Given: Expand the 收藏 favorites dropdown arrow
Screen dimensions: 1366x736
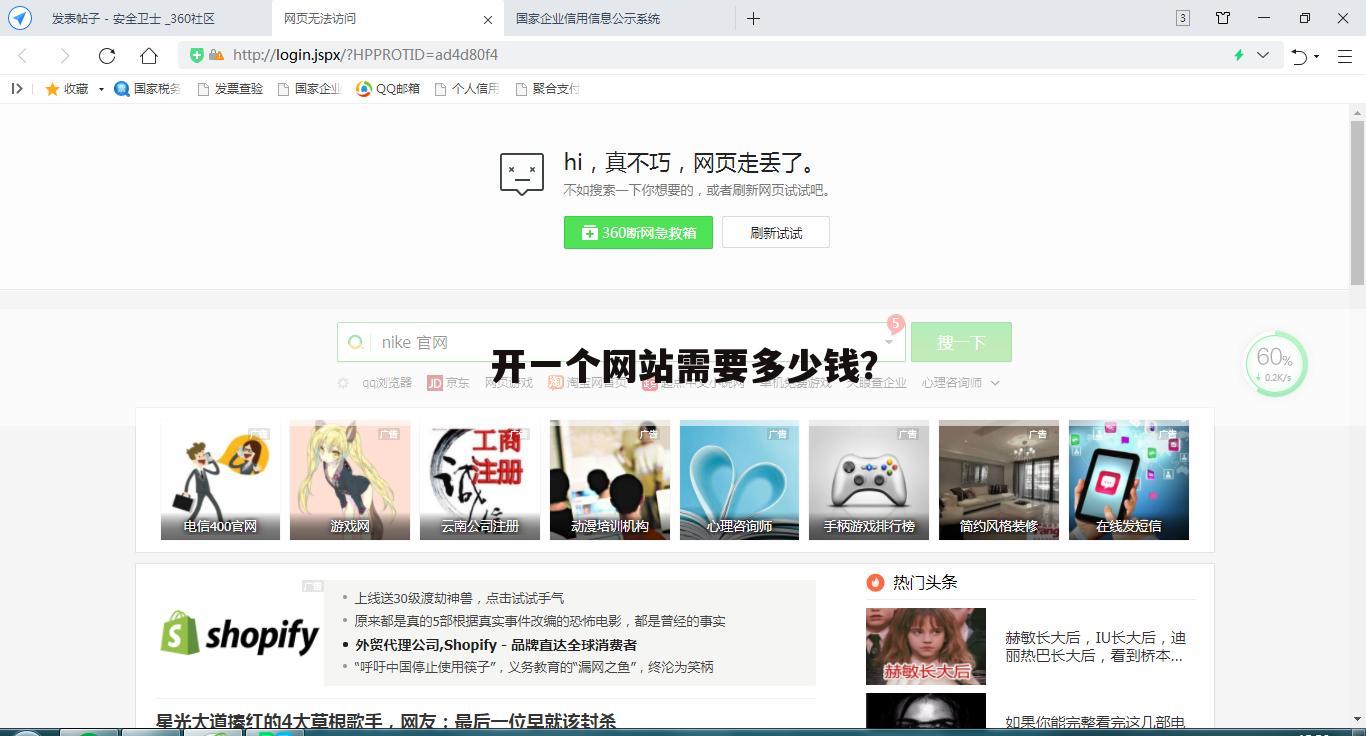Looking at the screenshot, I should 101,89.
